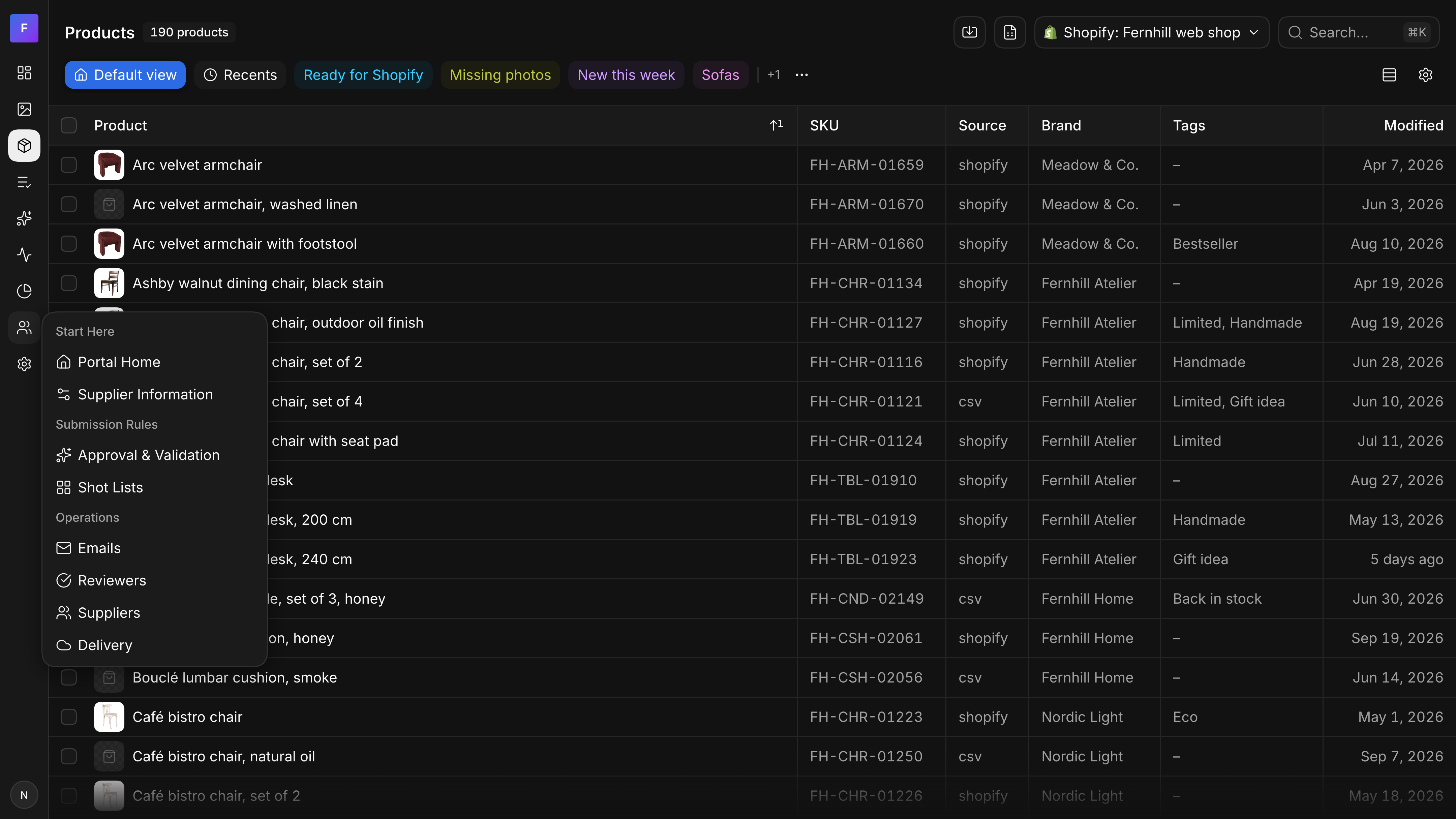This screenshot has width=1456, height=819.
Task: Open the Missing photos view
Action: [500, 74]
